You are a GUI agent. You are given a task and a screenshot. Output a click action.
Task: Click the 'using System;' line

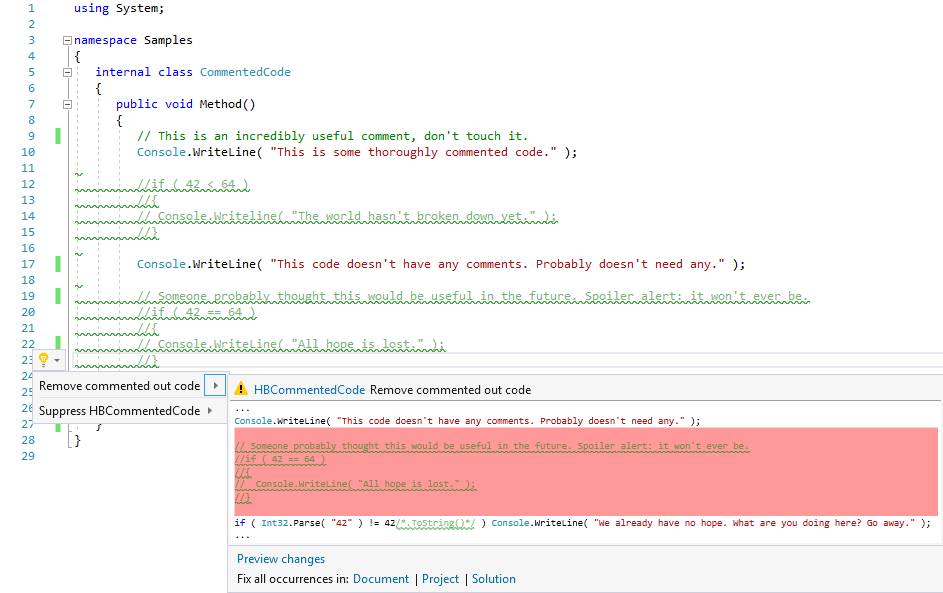(x=119, y=8)
